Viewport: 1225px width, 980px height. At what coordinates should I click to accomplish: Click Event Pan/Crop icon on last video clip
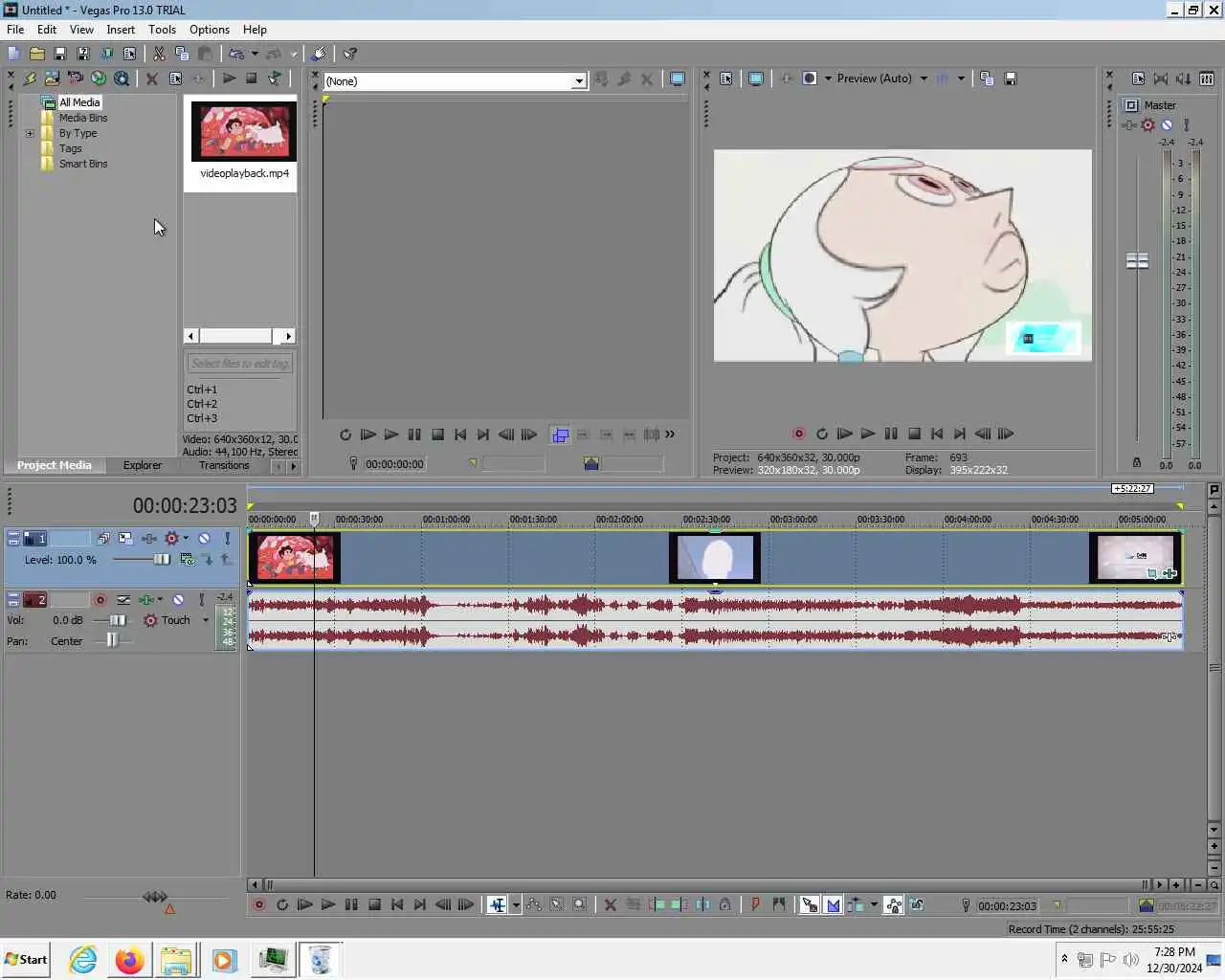click(x=1153, y=573)
